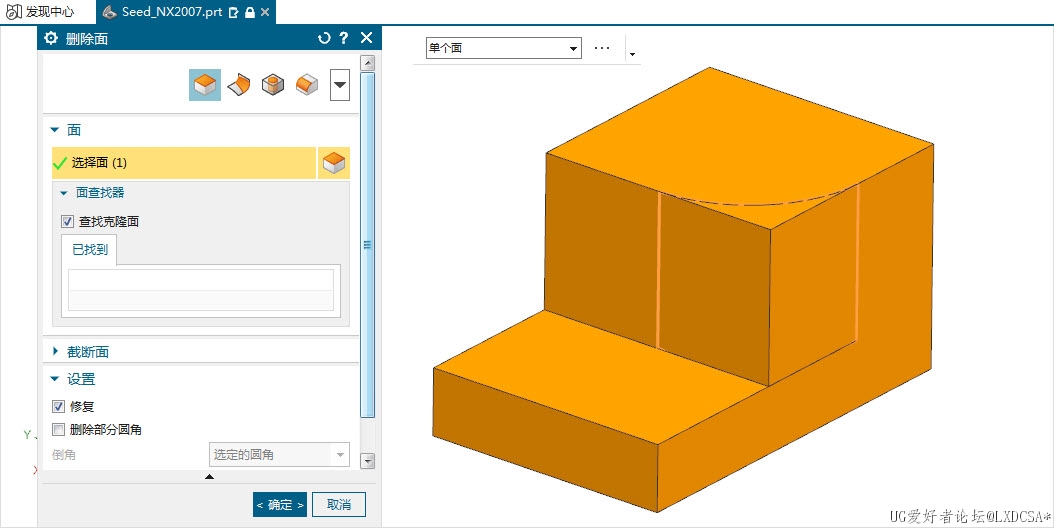Pick the hole face type icon
The image size is (1054, 528).
point(273,85)
